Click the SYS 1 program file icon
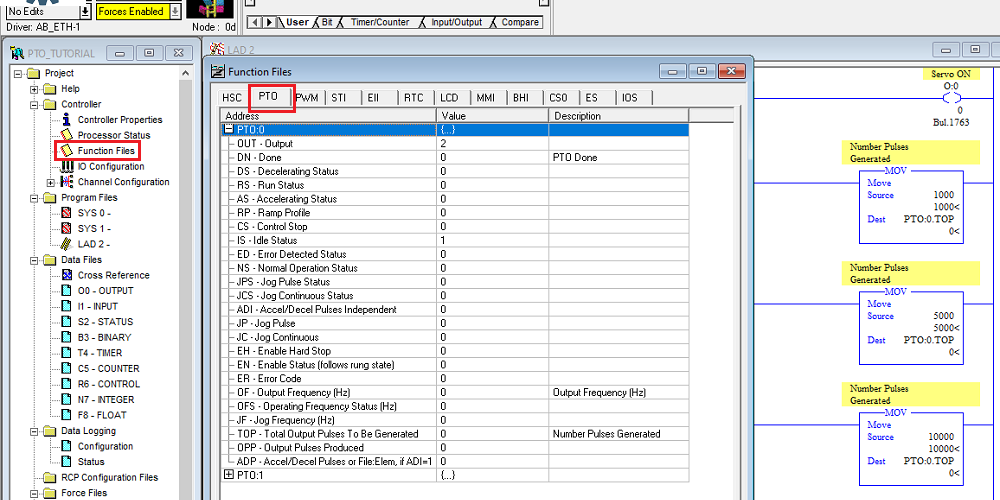1000x500 pixels. [66, 228]
